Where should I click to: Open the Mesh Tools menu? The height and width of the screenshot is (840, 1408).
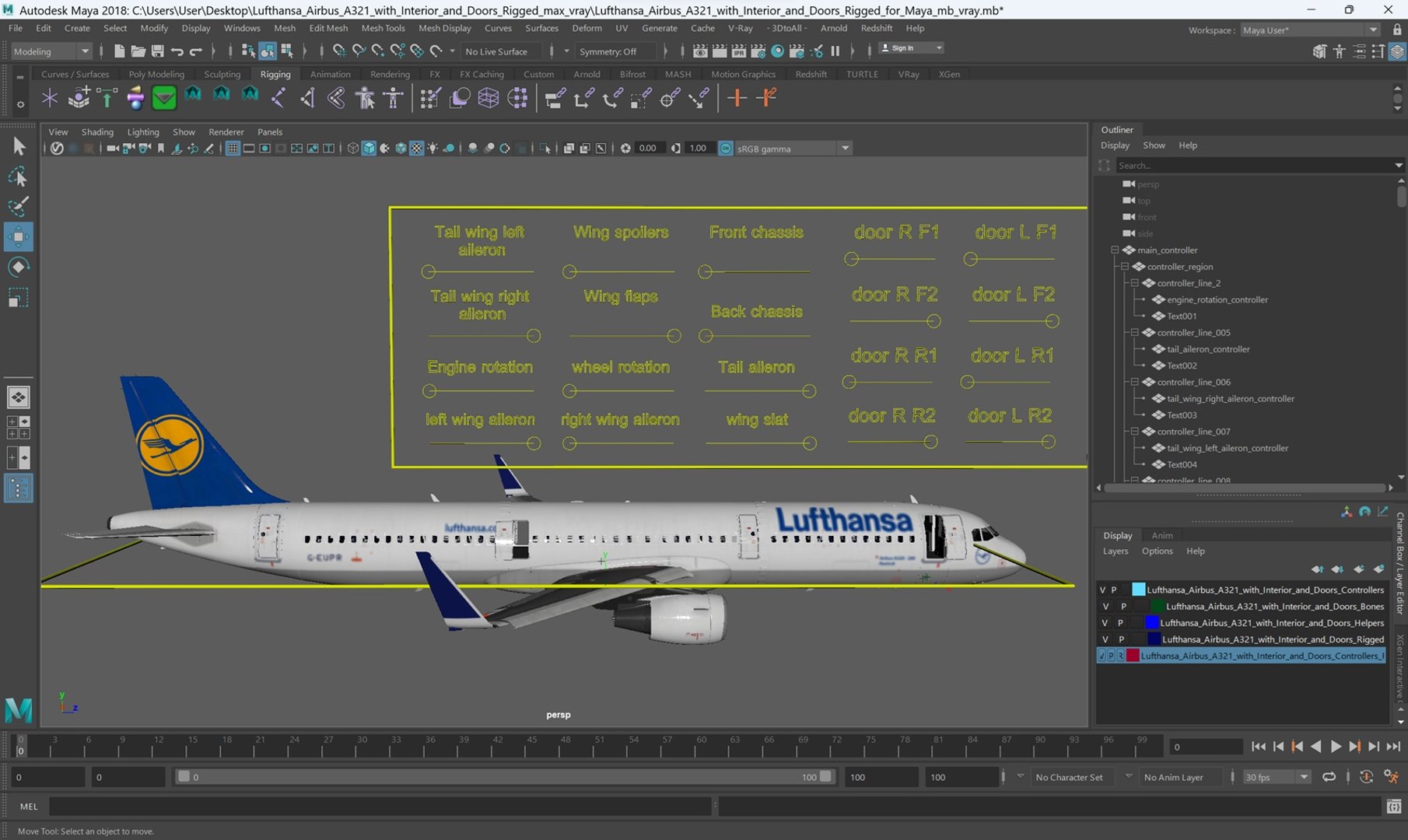point(383,28)
